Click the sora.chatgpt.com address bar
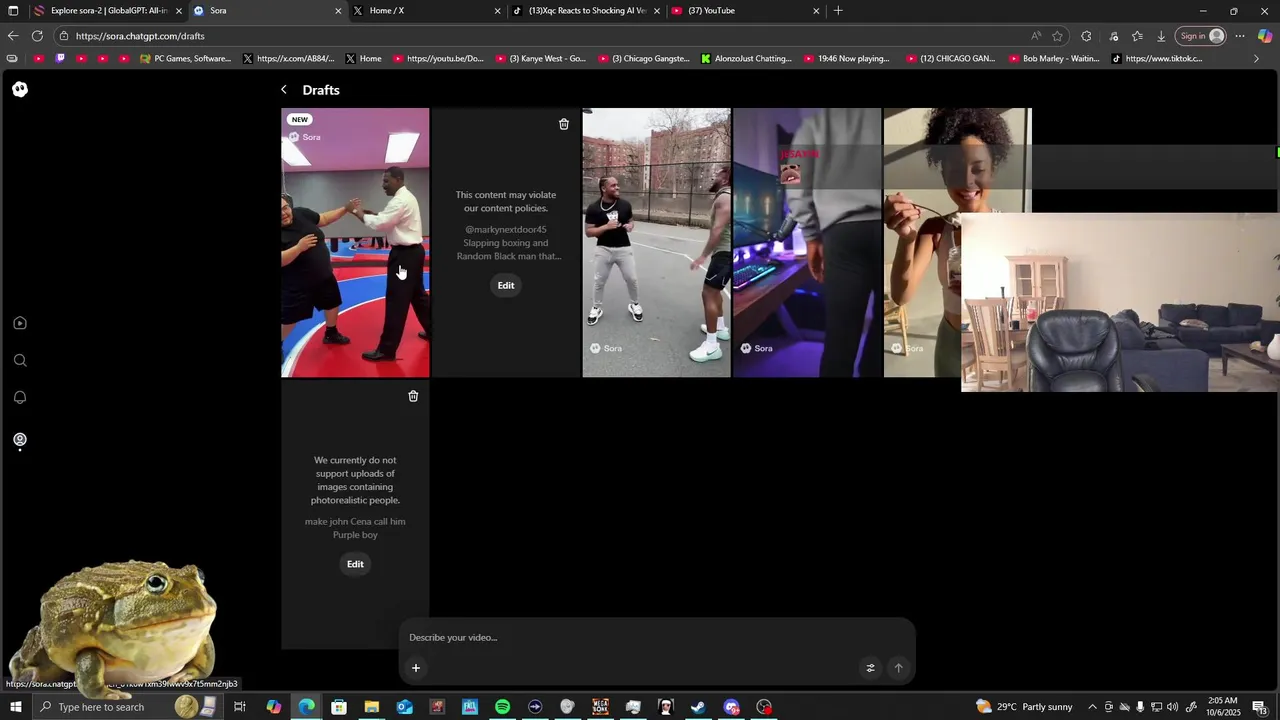Viewport: 1280px width, 720px height. [x=540, y=36]
